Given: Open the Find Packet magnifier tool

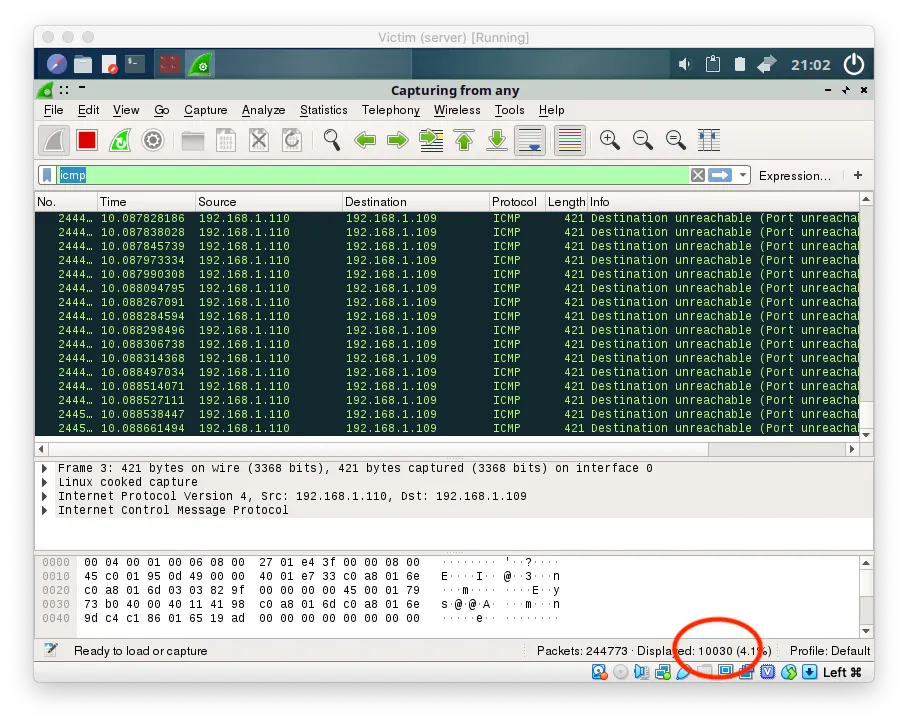Looking at the screenshot, I should pyautogui.click(x=330, y=140).
